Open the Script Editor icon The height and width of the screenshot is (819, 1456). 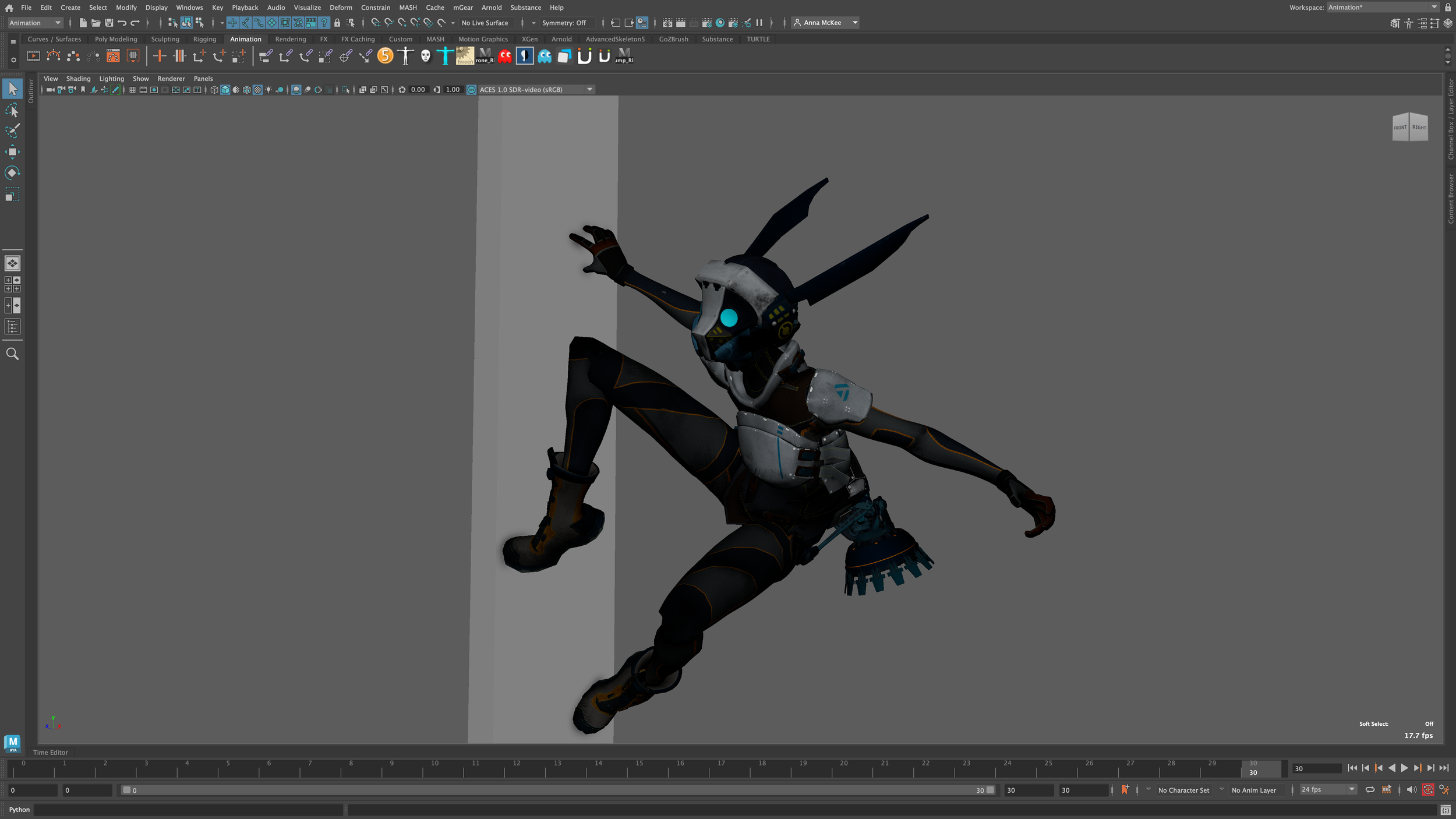1445,810
